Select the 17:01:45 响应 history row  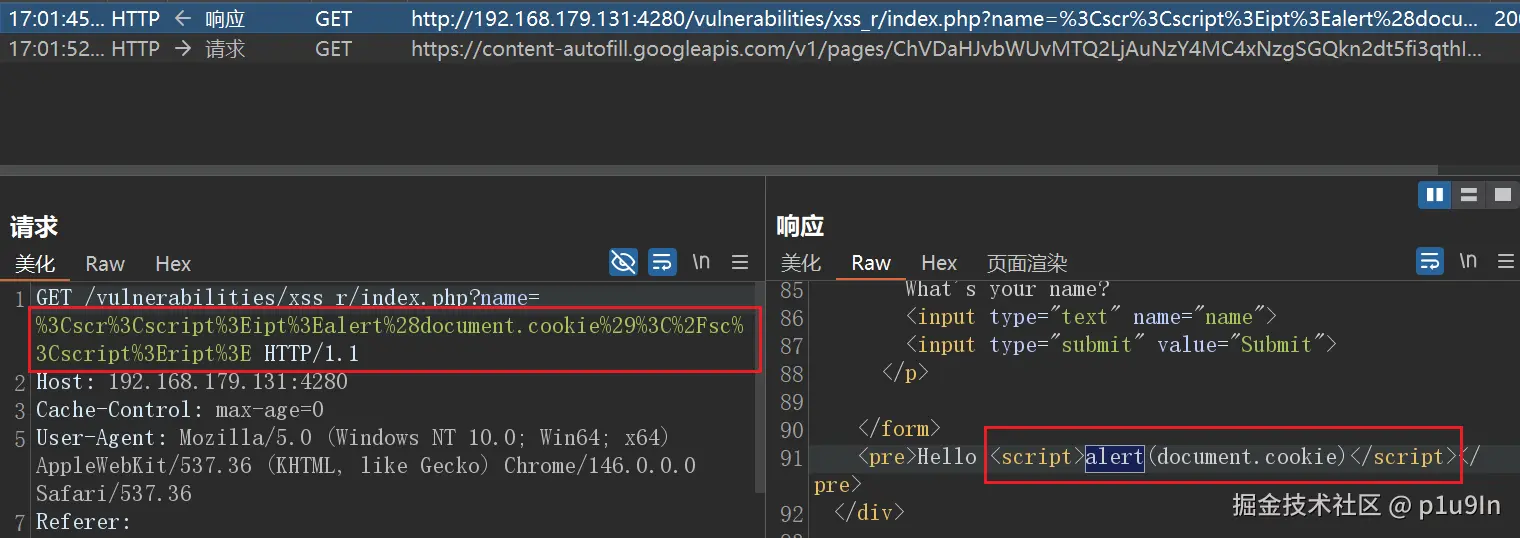tap(760, 19)
